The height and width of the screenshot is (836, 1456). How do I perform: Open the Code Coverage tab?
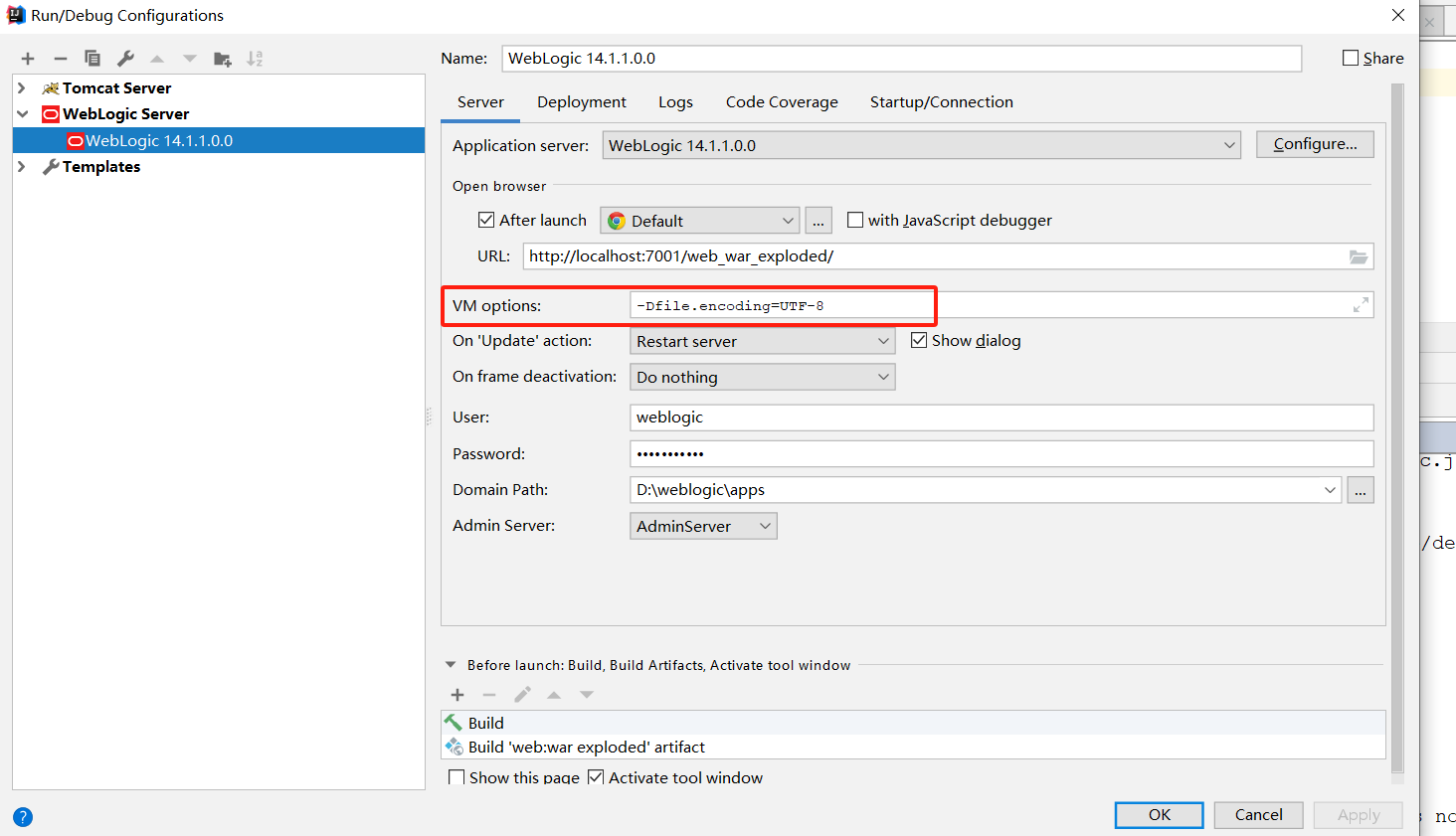pyautogui.click(x=782, y=101)
